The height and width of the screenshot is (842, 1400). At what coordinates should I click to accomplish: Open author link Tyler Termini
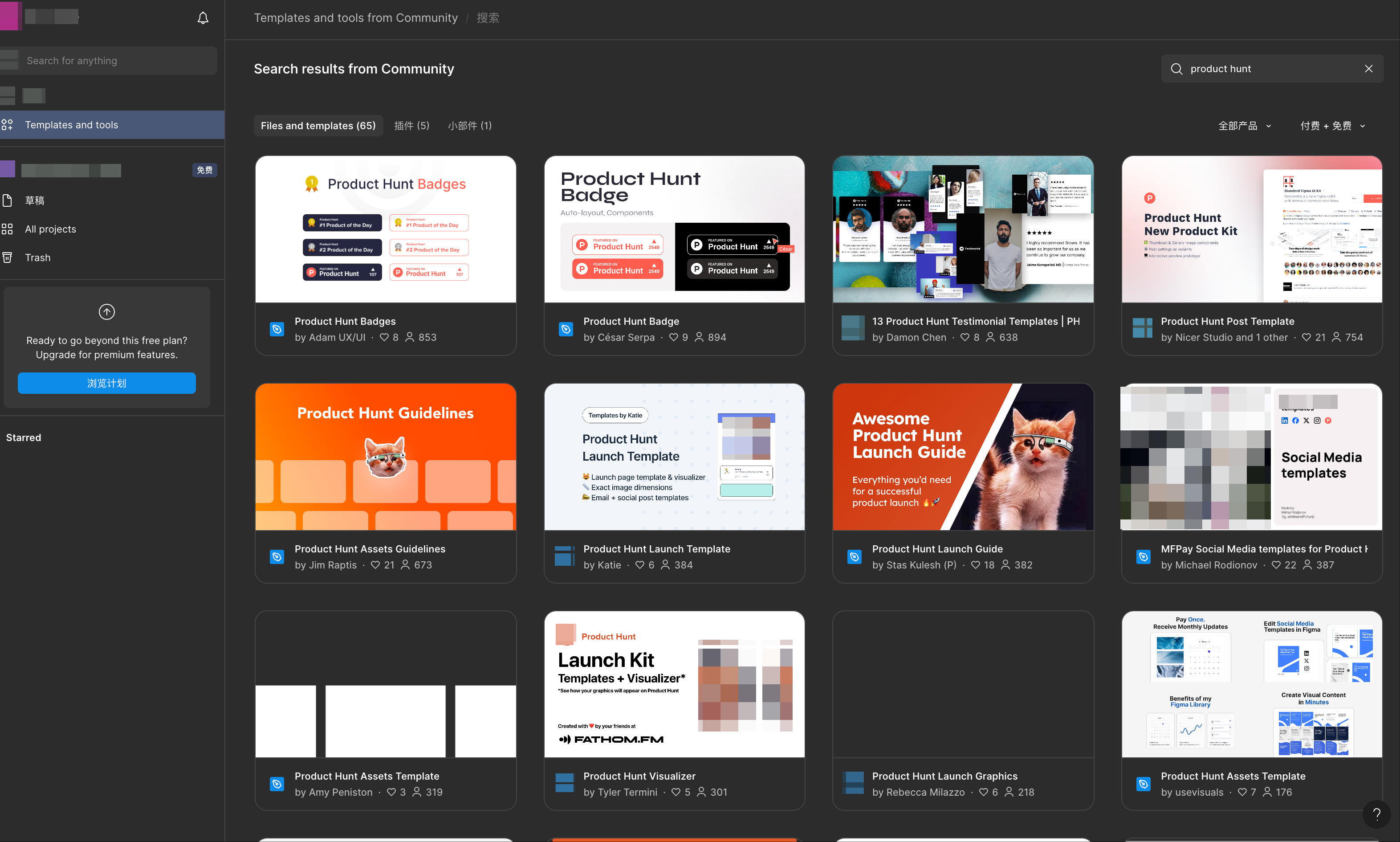627,792
